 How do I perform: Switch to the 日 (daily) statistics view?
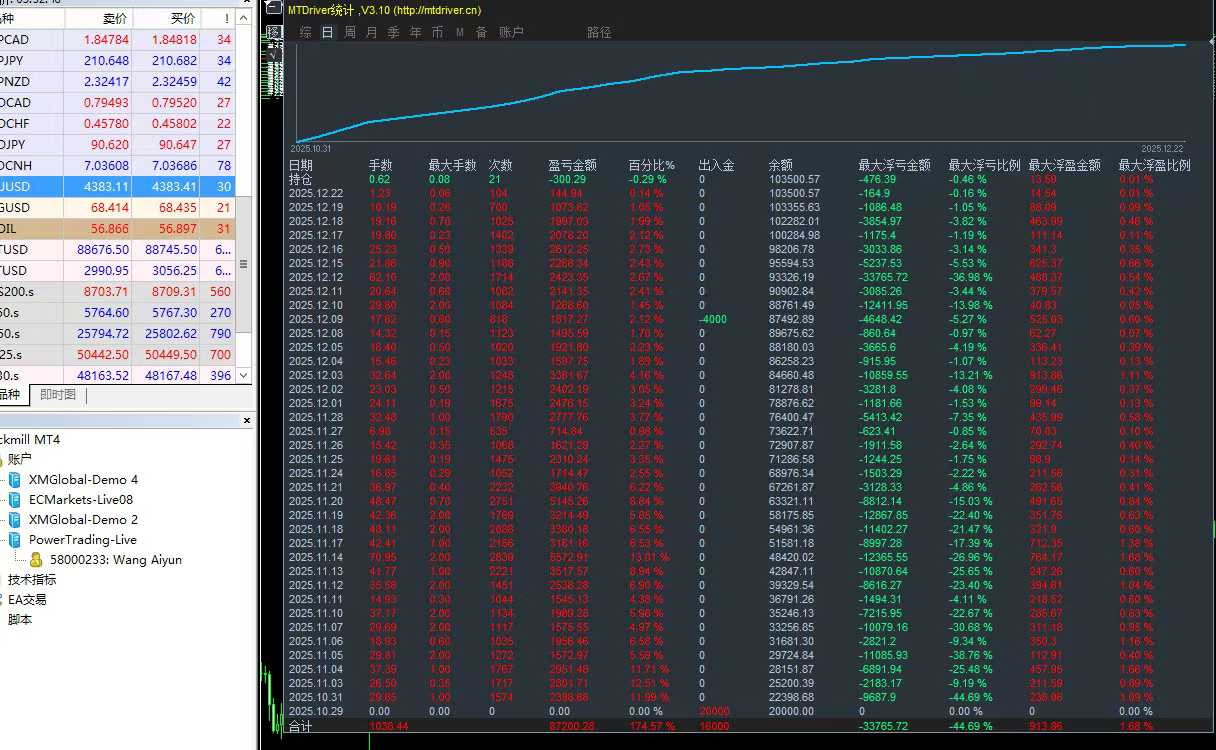point(327,32)
